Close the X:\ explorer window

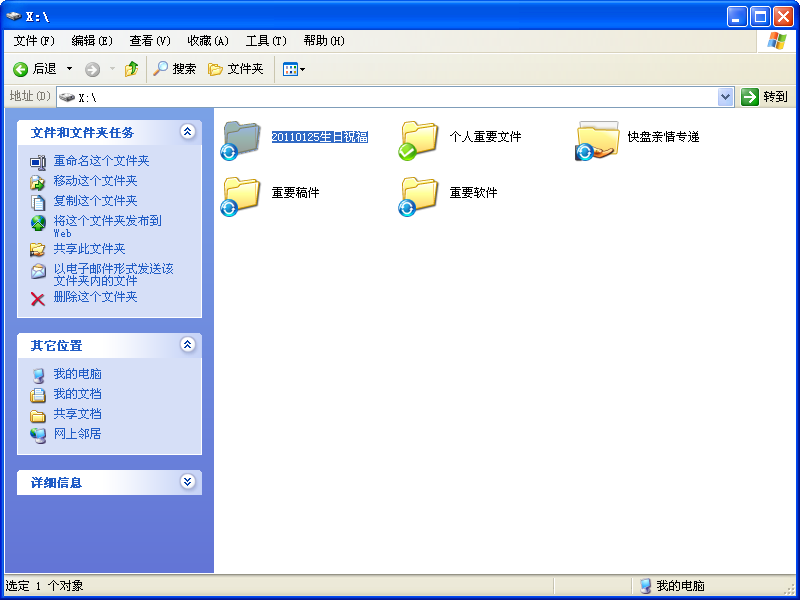[x=783, y=17]
